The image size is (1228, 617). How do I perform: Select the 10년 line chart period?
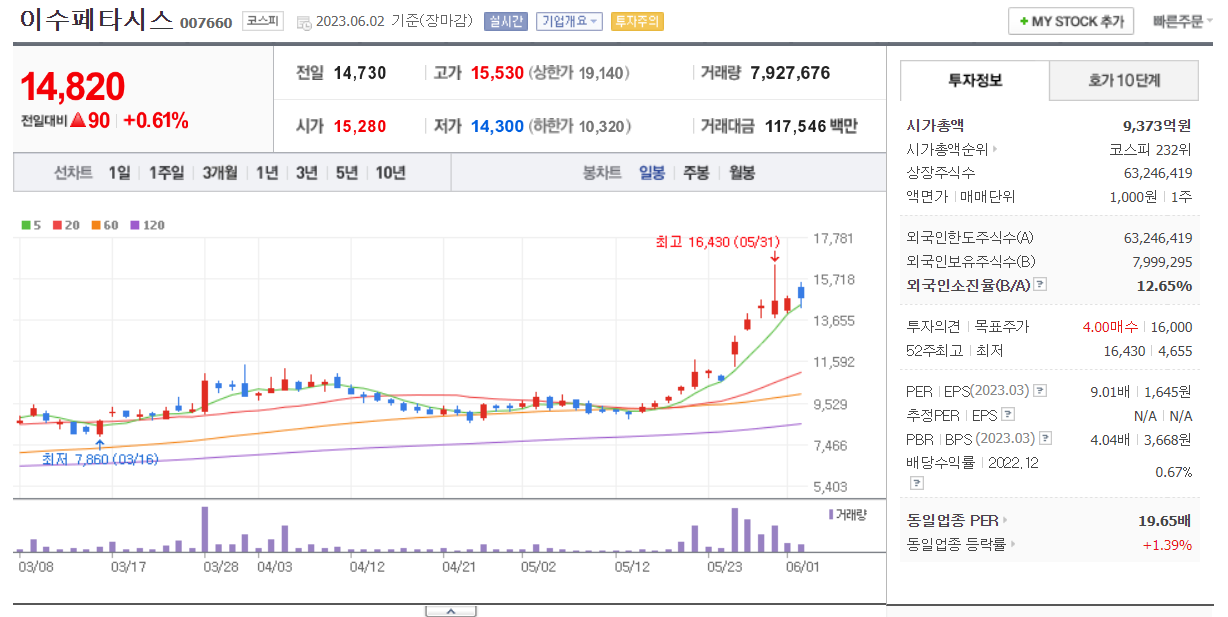[x=391, y=173]
